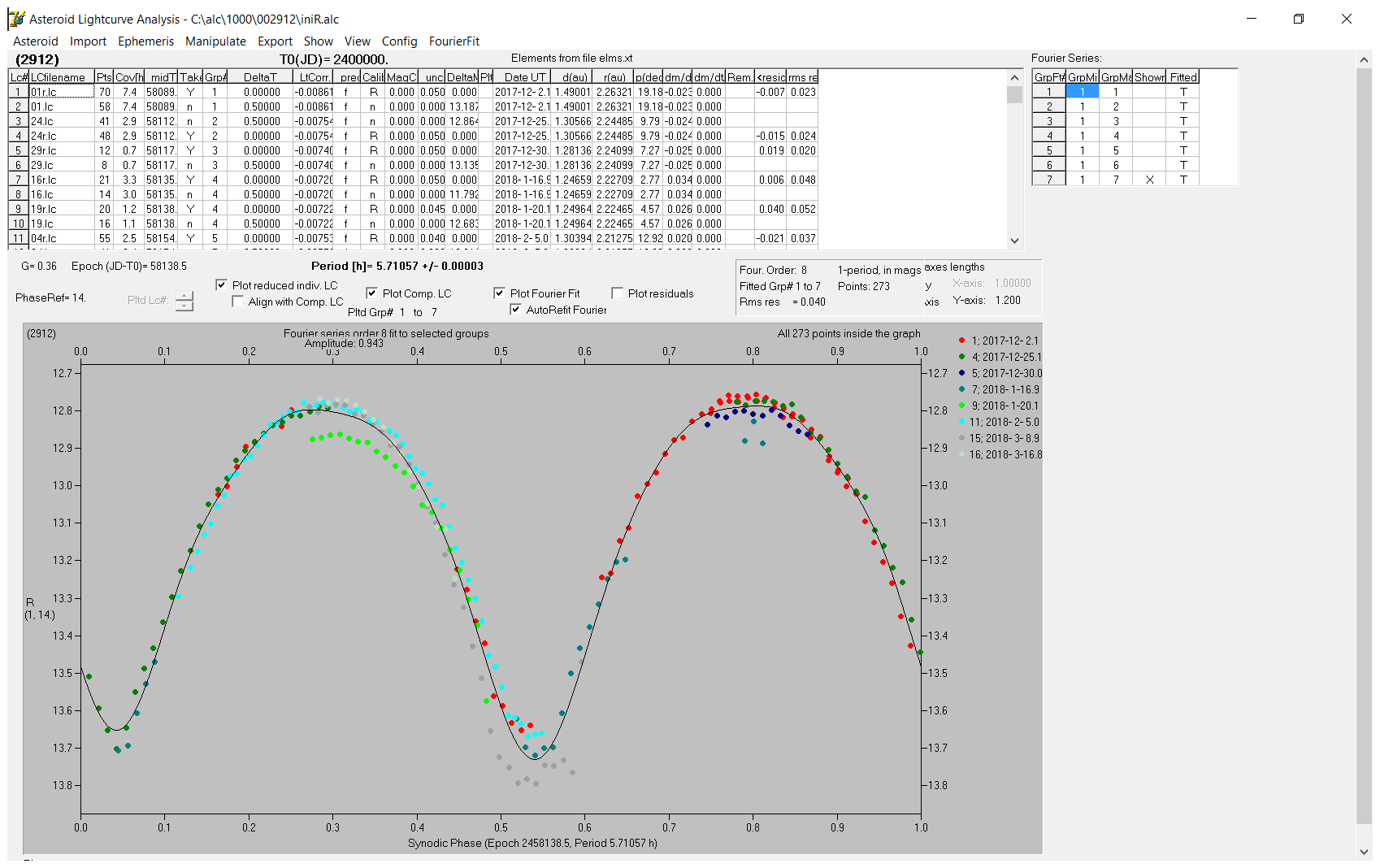The width and height of the screenshot is (1380, 868).
Task: Click the Fitted column header
Action: [x=1183, y=77]
